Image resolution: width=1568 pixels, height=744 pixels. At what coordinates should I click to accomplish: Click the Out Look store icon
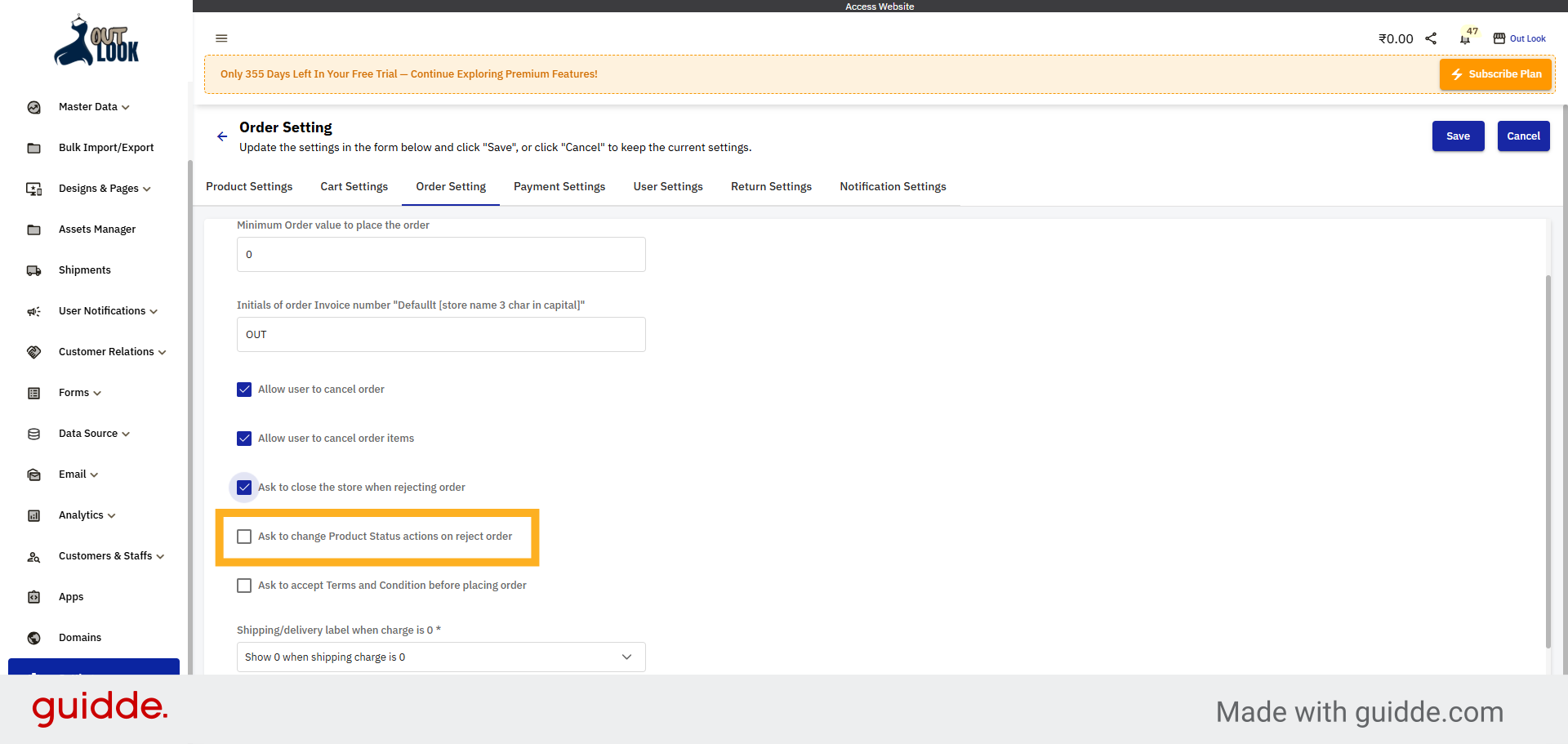(1499, 38)
